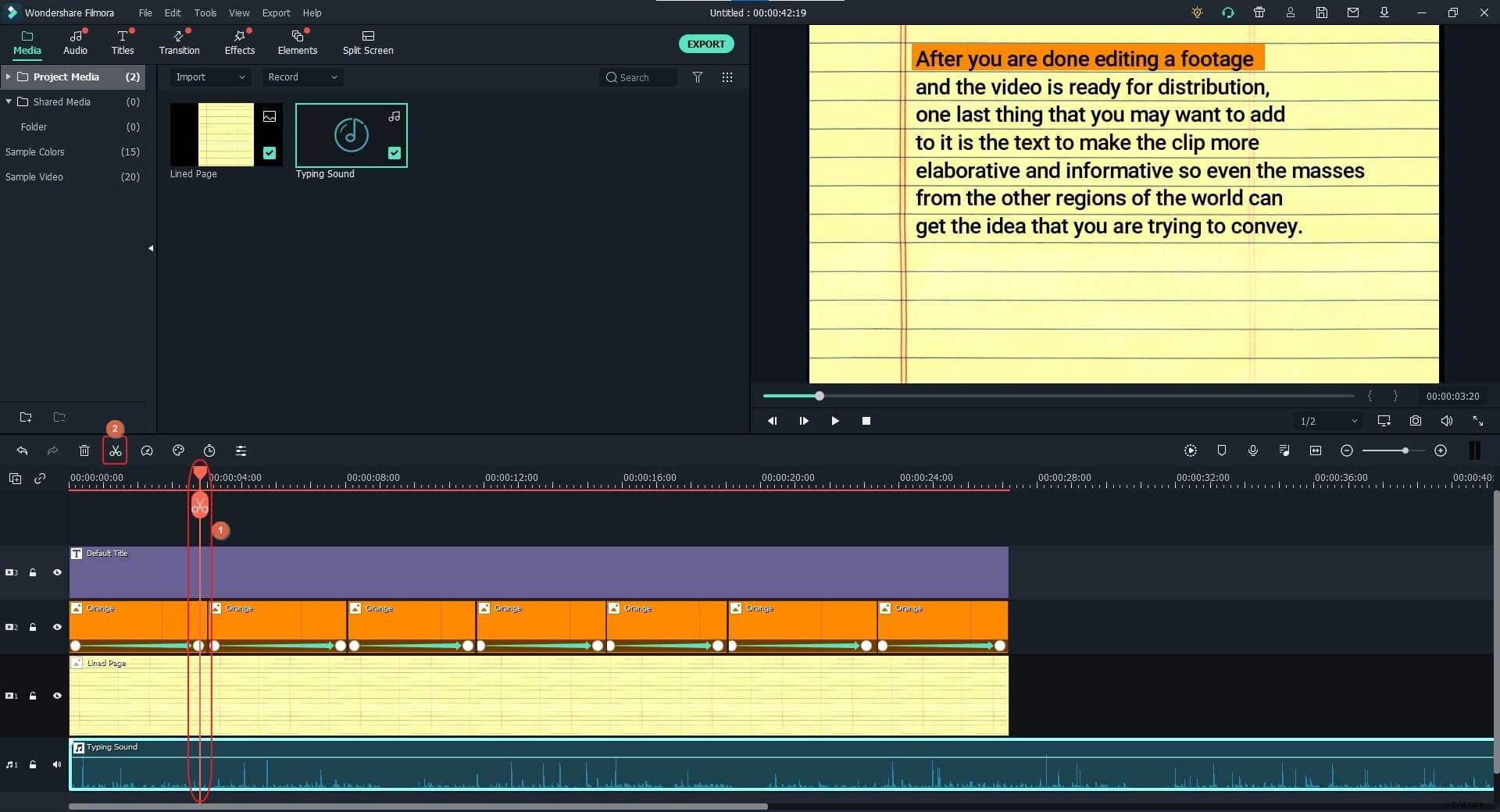Open the Export menu

(275, 12)
